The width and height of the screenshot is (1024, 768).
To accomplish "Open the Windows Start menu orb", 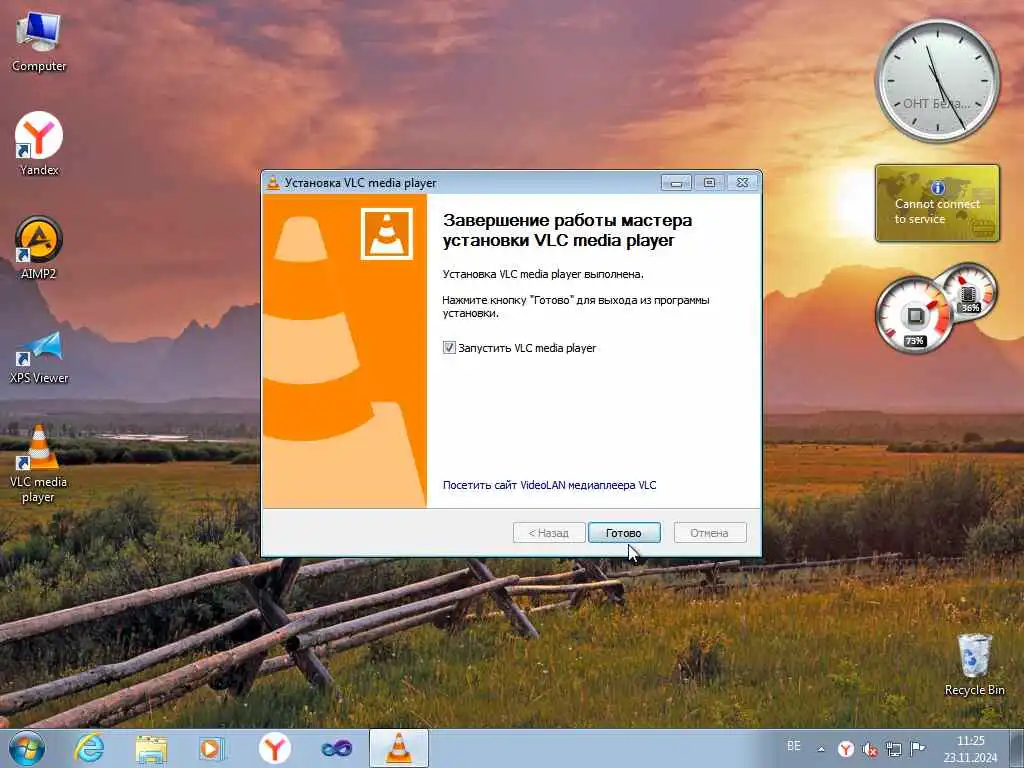I will pyautogui.click(x=27, y=748).
